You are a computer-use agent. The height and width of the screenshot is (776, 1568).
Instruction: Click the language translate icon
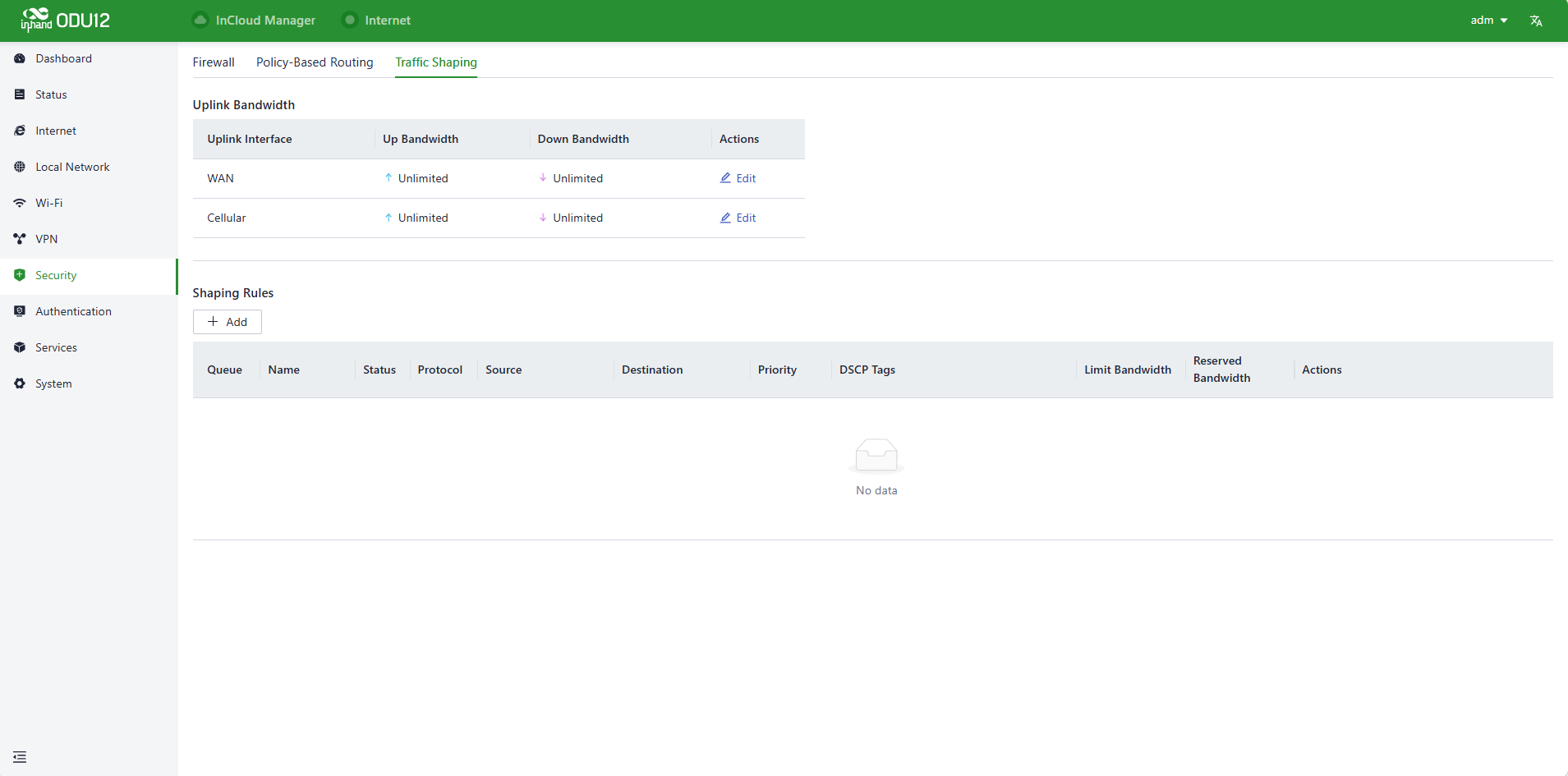point(1536,21)
